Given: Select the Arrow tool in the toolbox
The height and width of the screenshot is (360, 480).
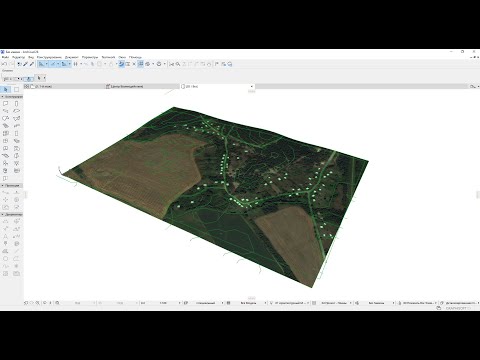Looking at the screenshot, I should 6,90.
